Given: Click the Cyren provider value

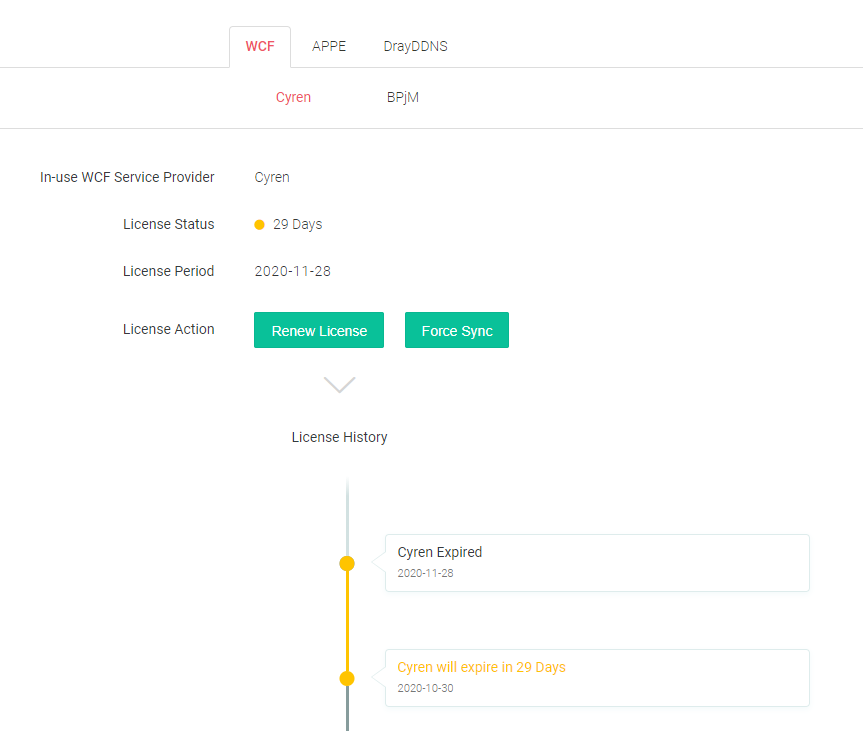Looking at the screenshot, I should (272, 178).
